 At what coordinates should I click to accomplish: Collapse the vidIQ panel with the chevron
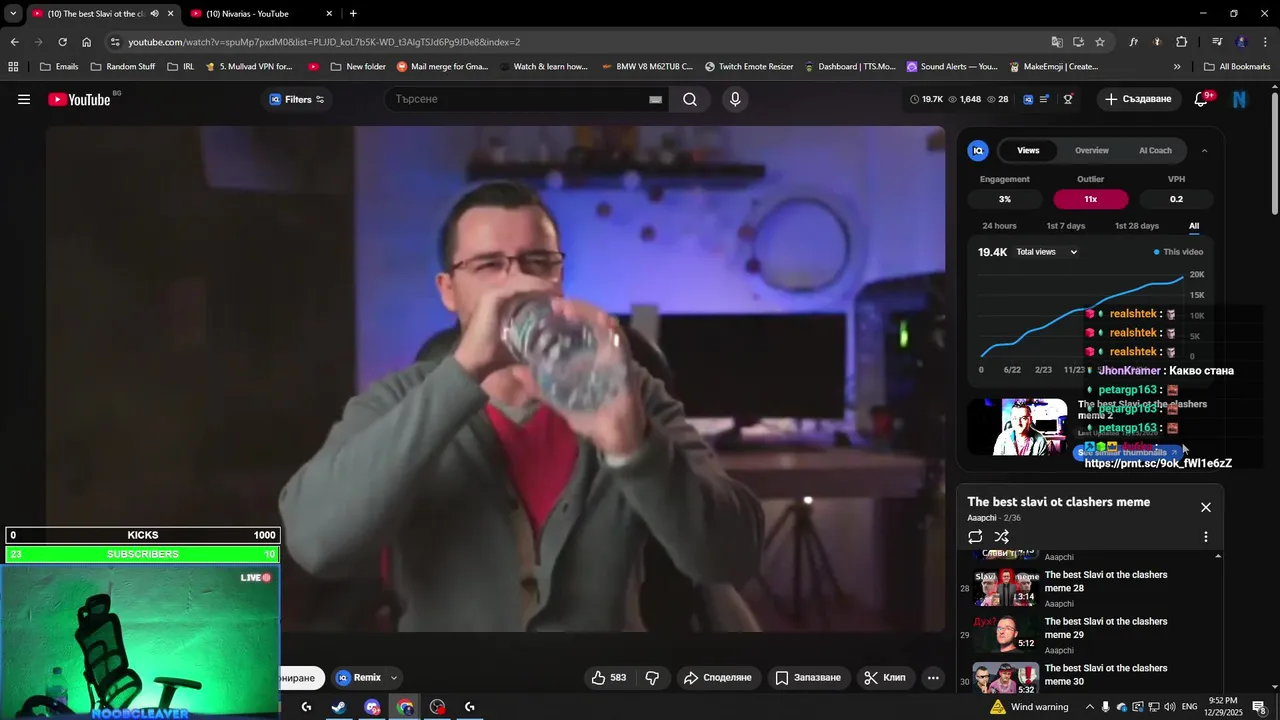(1204, 150)
